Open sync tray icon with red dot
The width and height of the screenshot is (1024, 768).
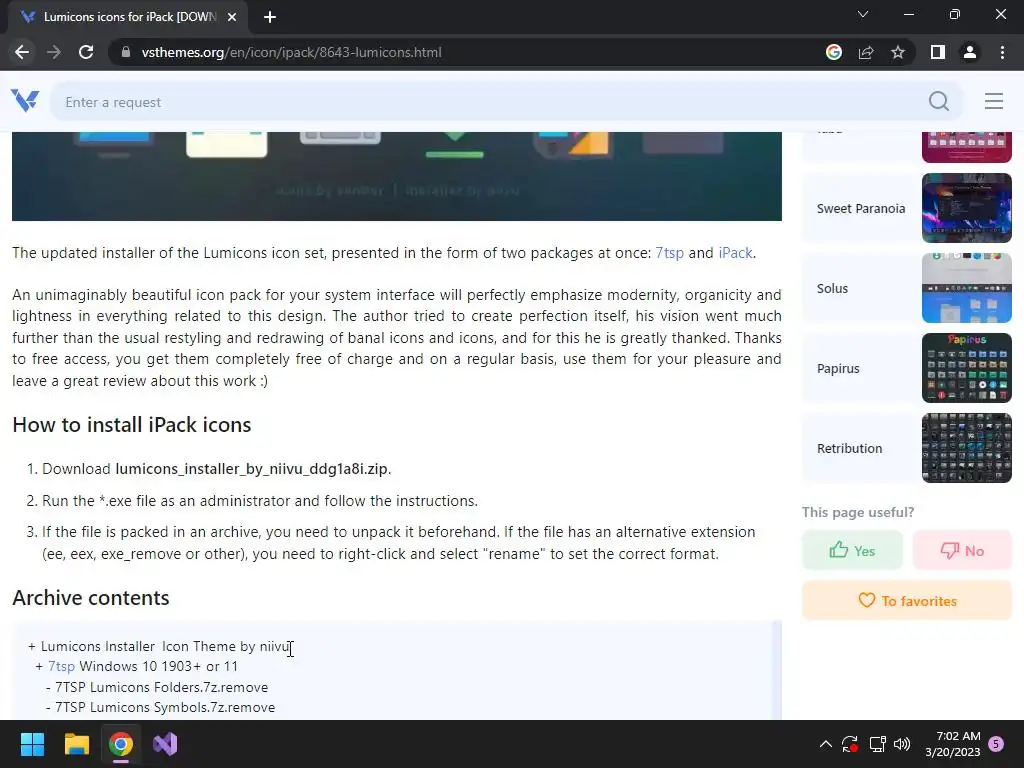[850, 744]
